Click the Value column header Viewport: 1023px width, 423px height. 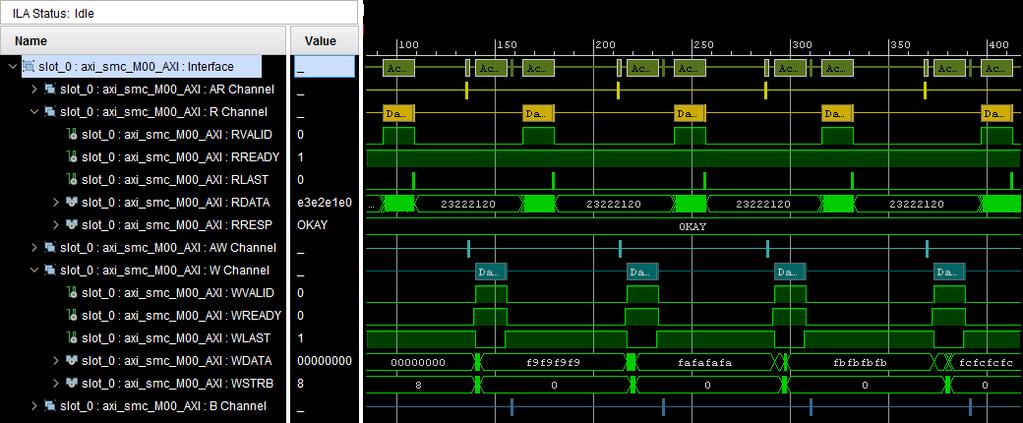[x=324, y=40]
